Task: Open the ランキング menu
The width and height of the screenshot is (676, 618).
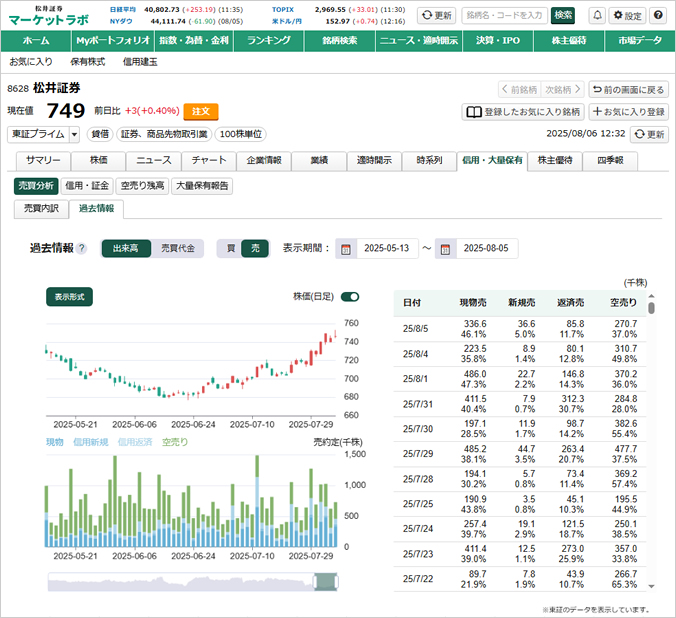Action: 269,41
